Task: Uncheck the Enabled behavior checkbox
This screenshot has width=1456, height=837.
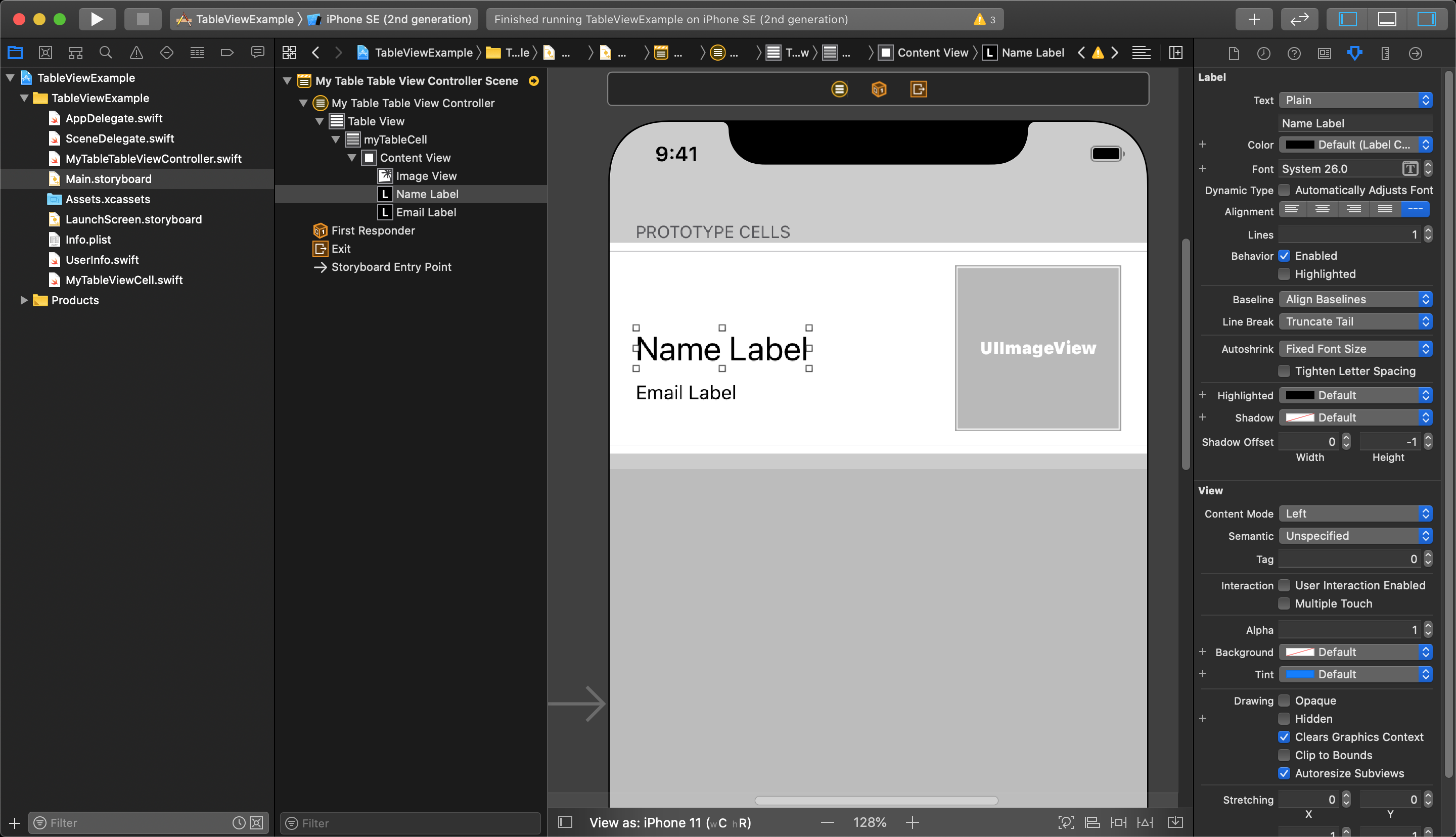Action: 1284,256
